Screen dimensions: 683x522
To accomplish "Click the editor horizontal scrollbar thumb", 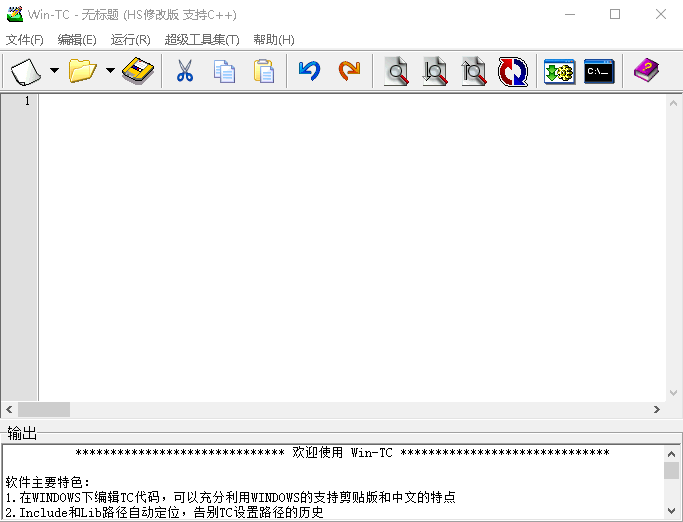I will pyautogui.click(x=44, y=410).
